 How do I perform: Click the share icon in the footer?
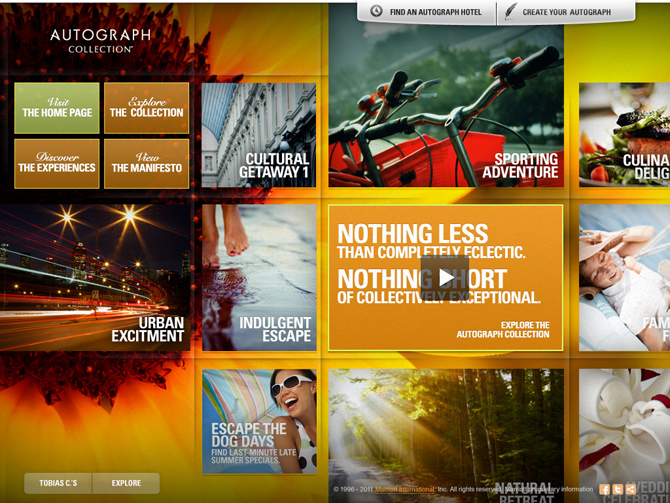coord(630,490)
